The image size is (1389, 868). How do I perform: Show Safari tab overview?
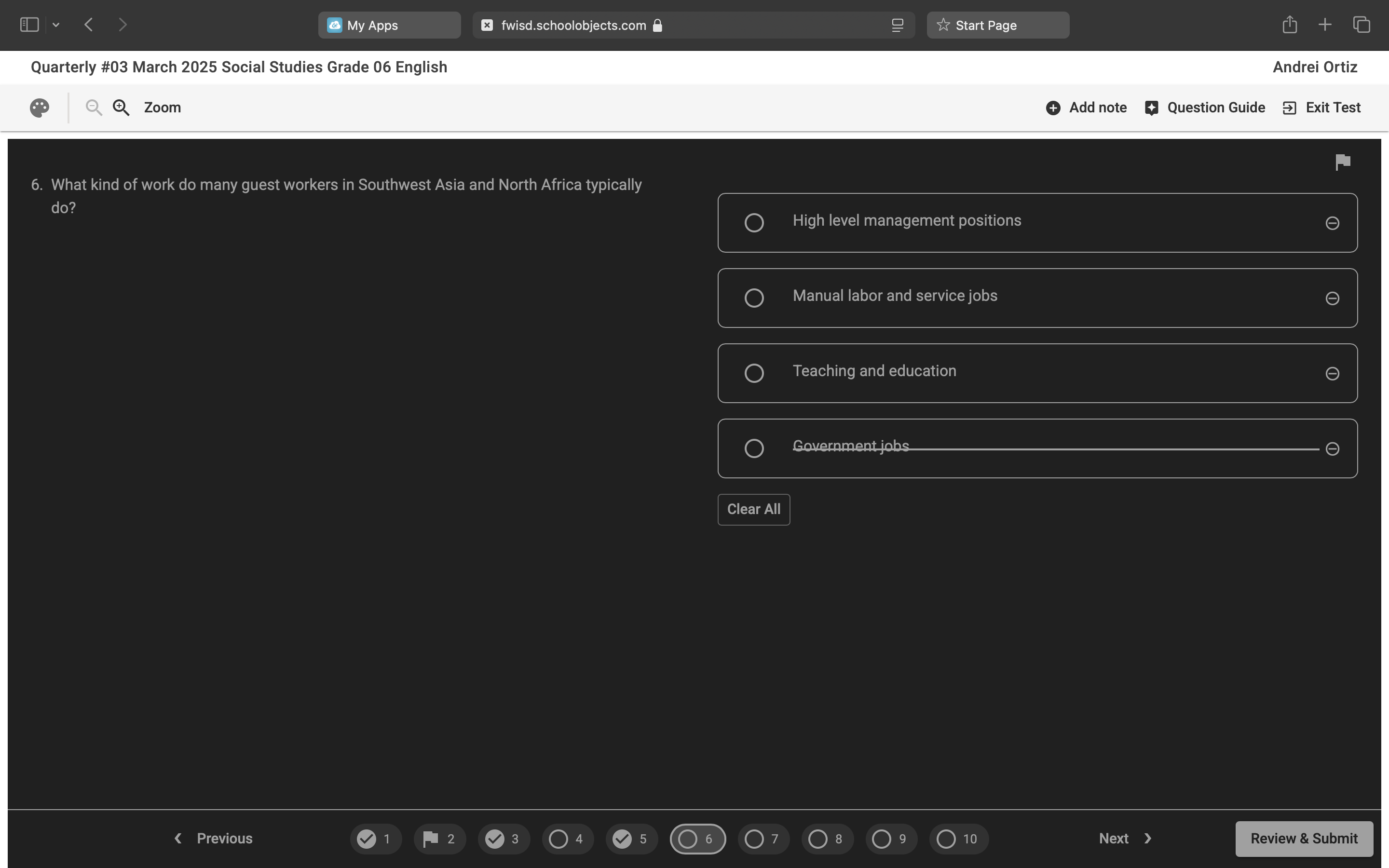1361,25
